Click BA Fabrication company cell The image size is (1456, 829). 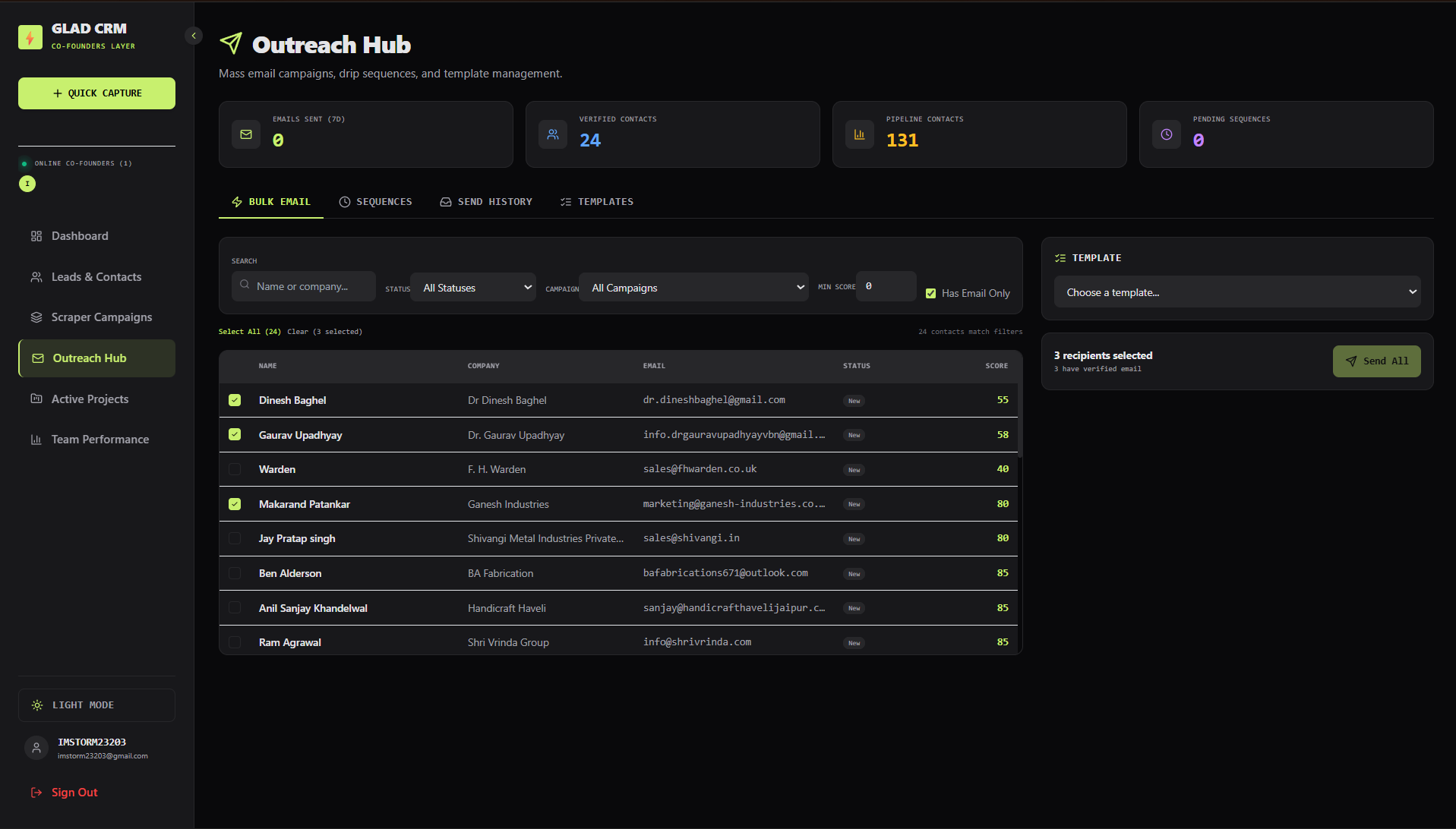click(501, 573)
